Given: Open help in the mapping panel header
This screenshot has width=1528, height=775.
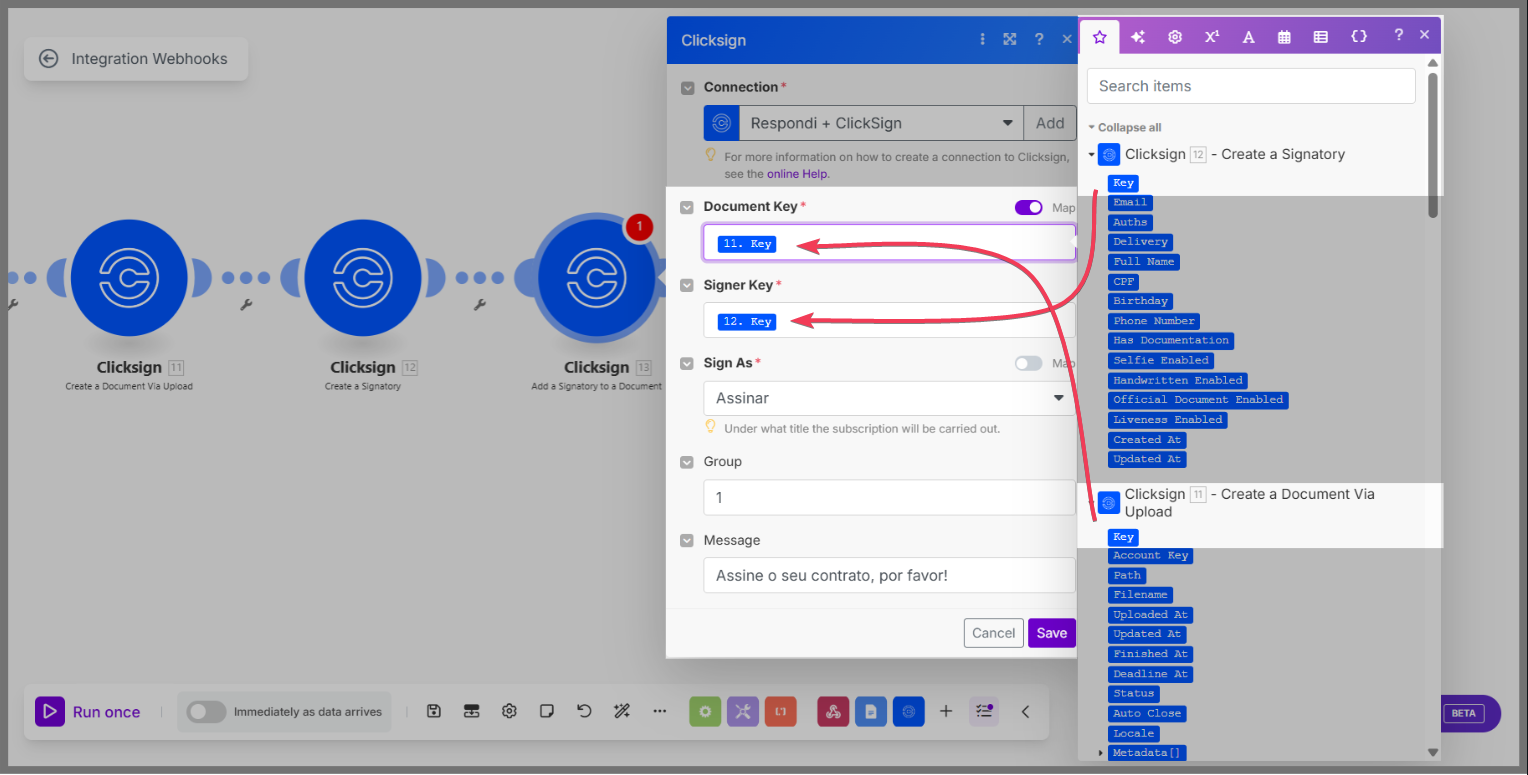Looking at the screenshot, I should (x=1398, y=35).
